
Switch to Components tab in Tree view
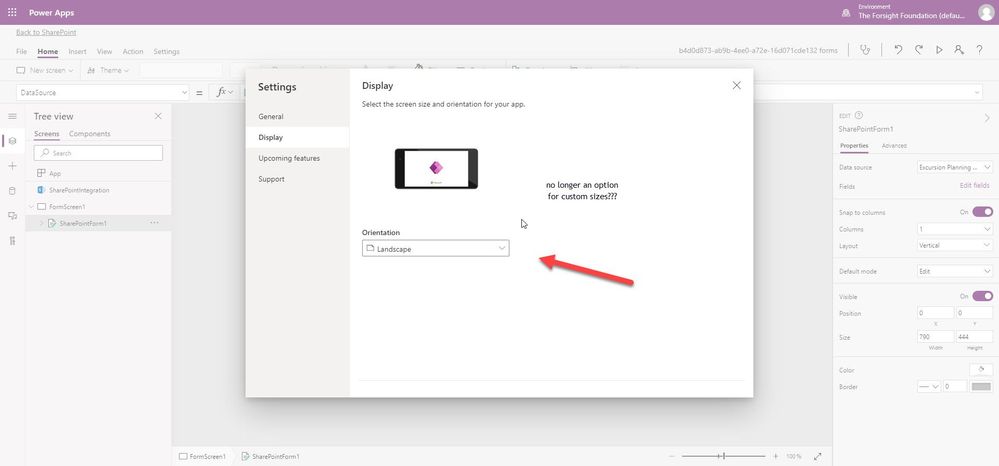tap(90, 134)
